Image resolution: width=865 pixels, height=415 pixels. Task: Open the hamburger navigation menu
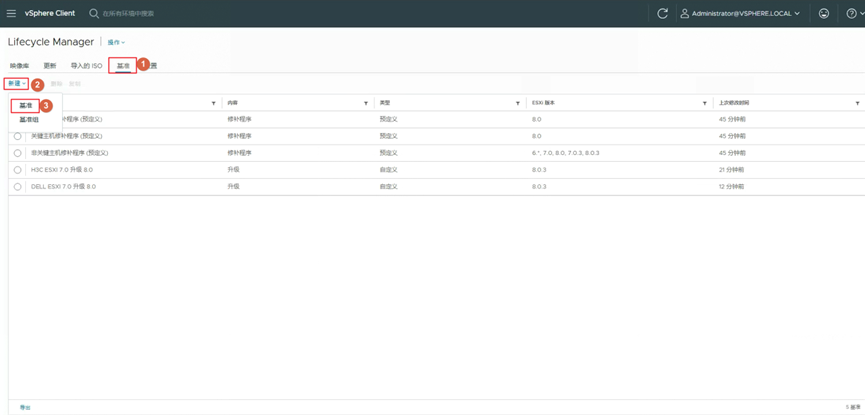[11, 13]
